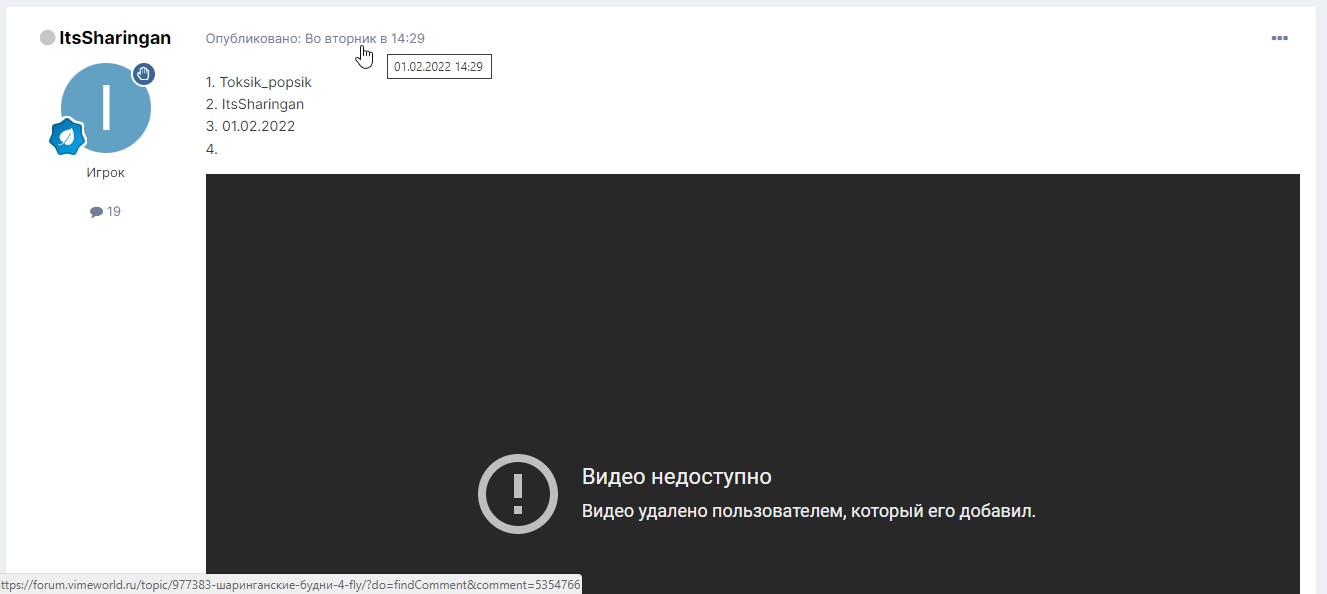Image resolution: width=1327 pixels, height=594 pixels.
Task: Click the gray online status dot
Action: [47, 36]
